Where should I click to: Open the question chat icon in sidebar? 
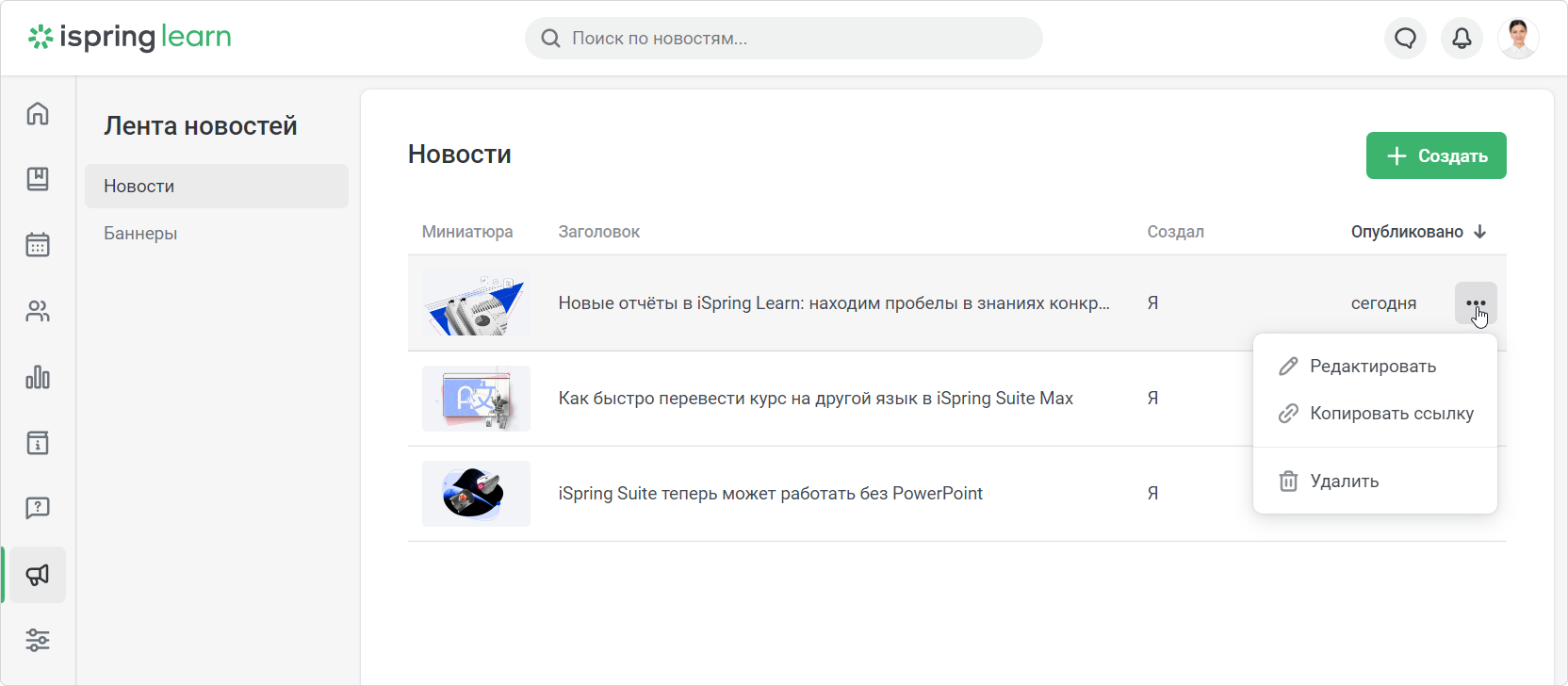tap(38, 509)
